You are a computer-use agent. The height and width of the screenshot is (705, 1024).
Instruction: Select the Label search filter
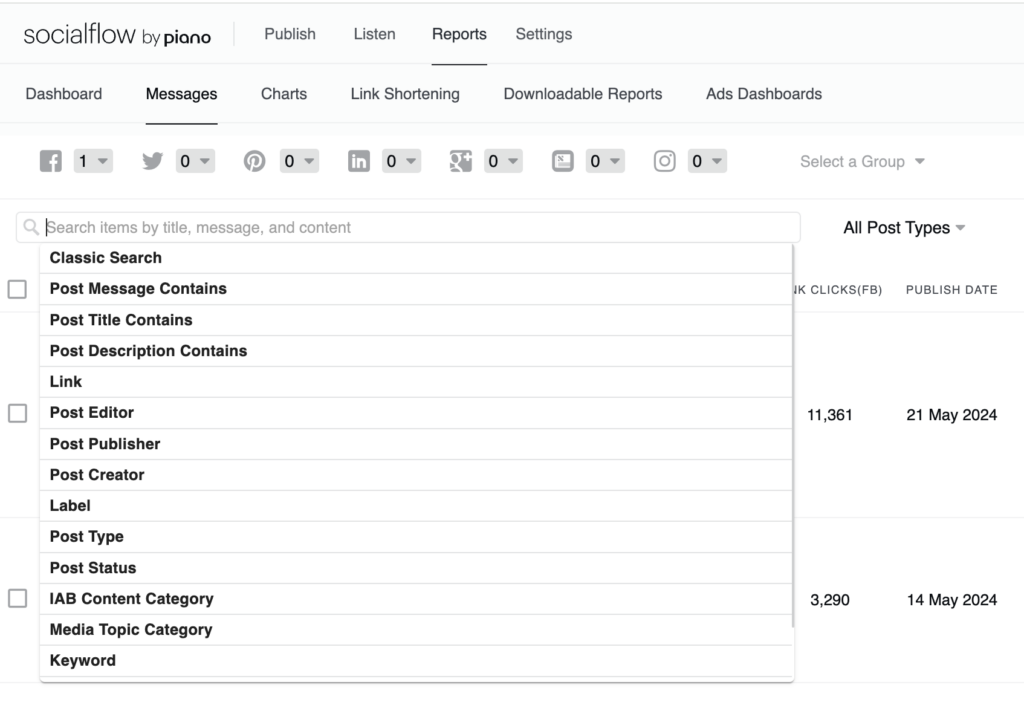point(416,506)
